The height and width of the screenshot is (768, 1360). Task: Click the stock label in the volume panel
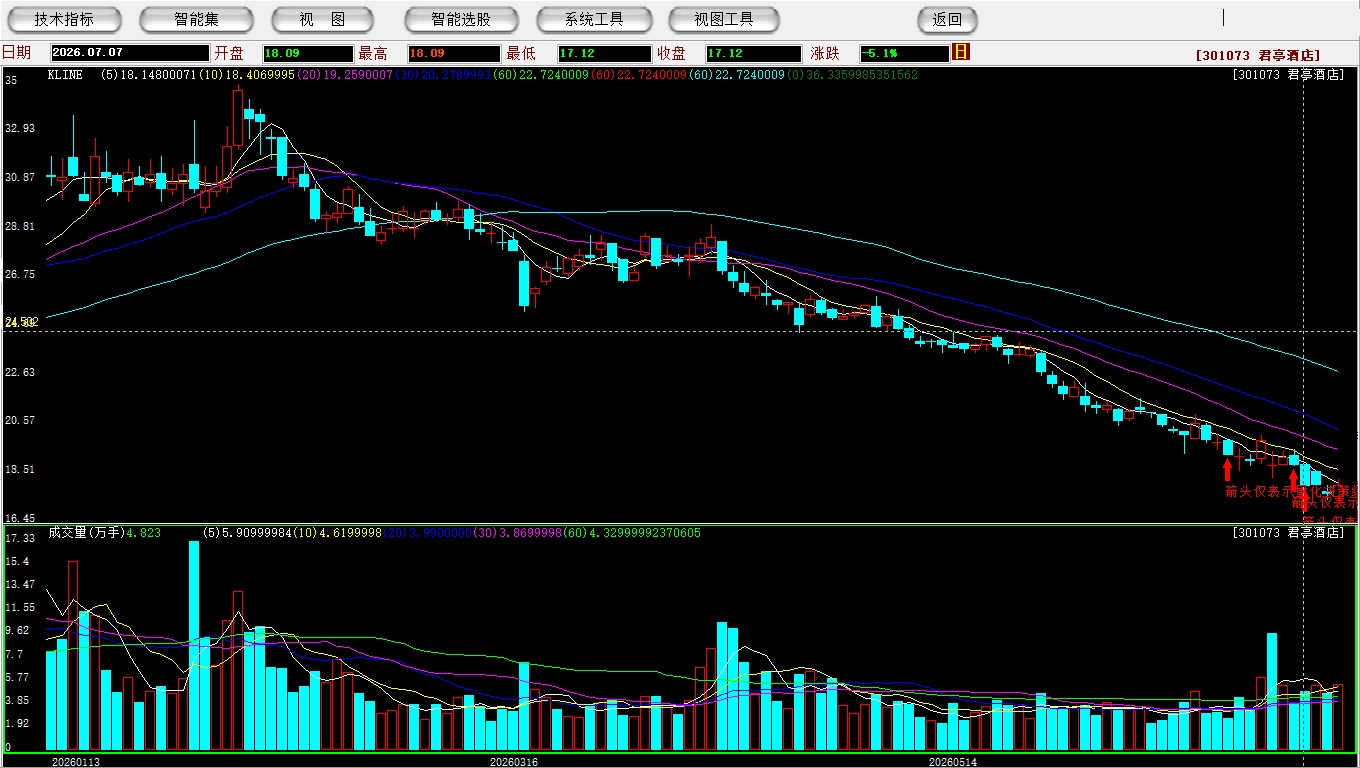coord(1289,533)
